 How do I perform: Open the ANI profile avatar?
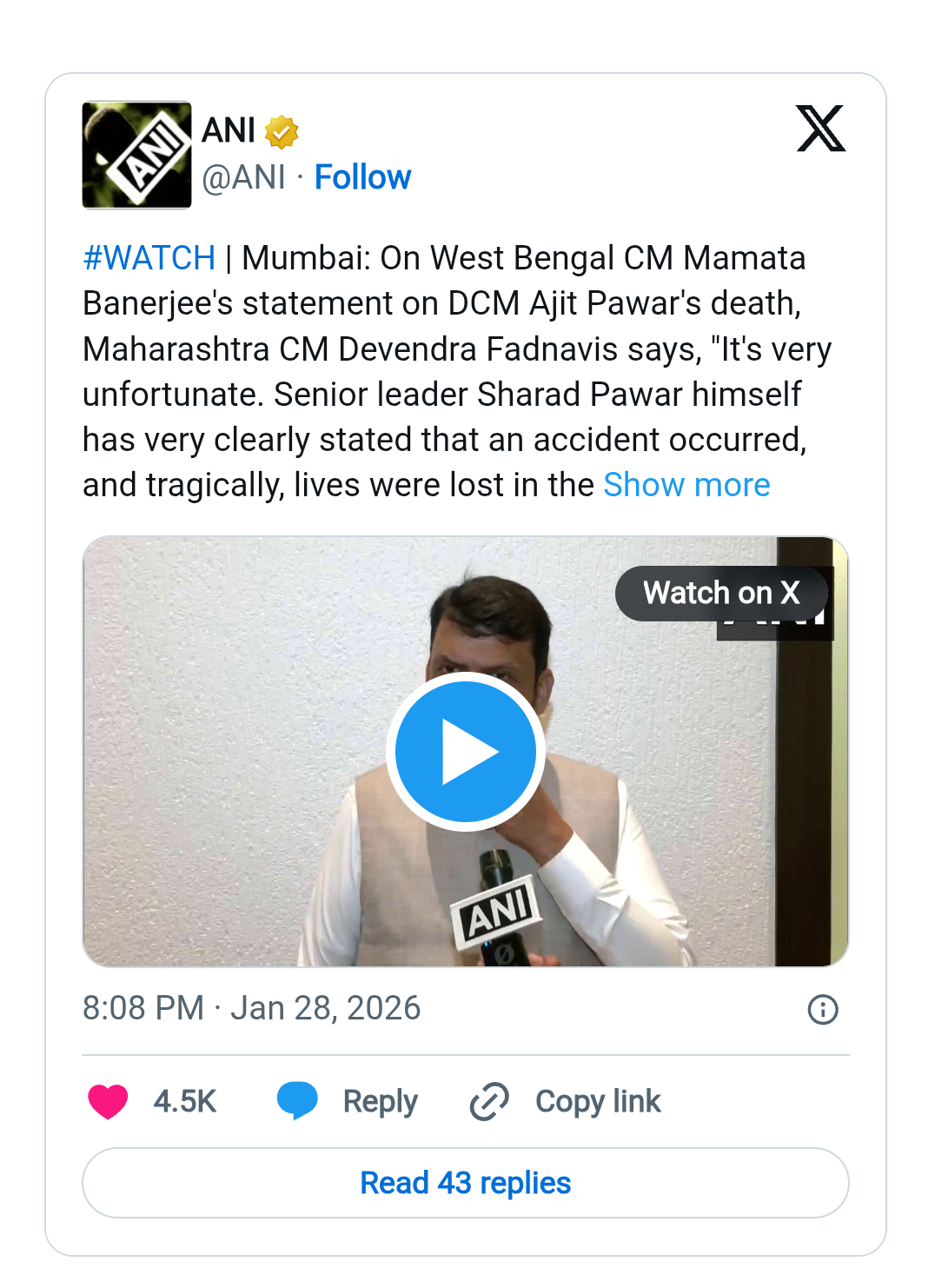point(136,156)
